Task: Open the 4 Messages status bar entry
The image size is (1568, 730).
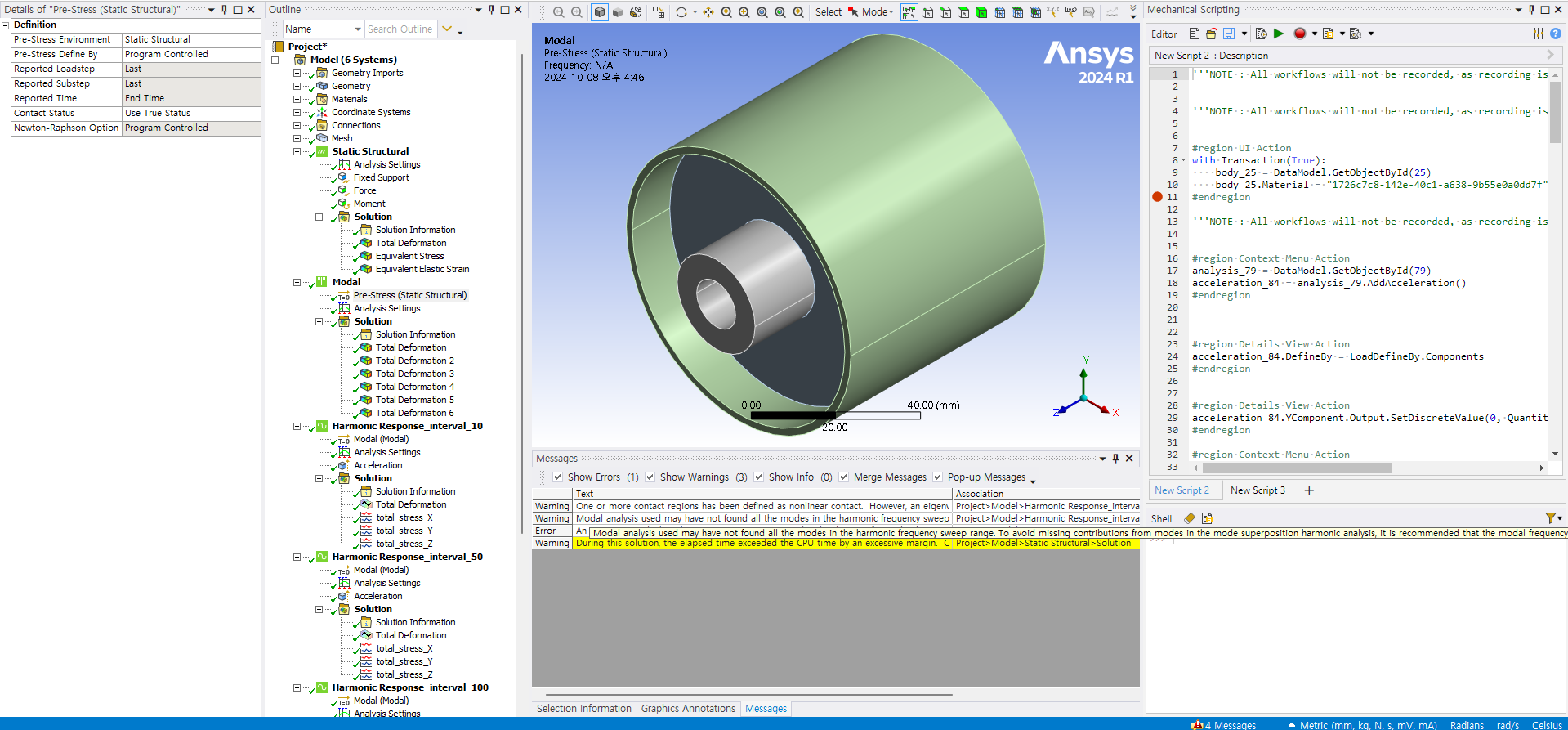Action: pyautogui.click(x=1223, y=724)
